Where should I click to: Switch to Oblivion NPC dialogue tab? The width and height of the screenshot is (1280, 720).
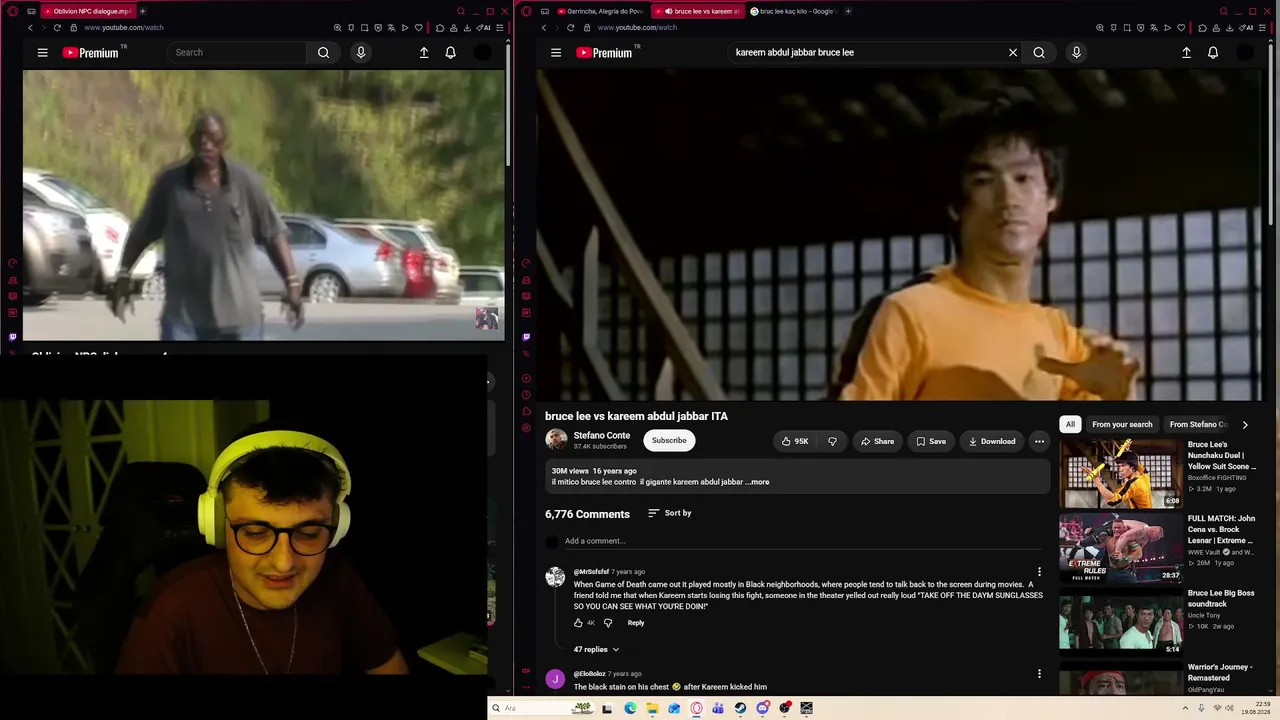click(x=87, y=11)
